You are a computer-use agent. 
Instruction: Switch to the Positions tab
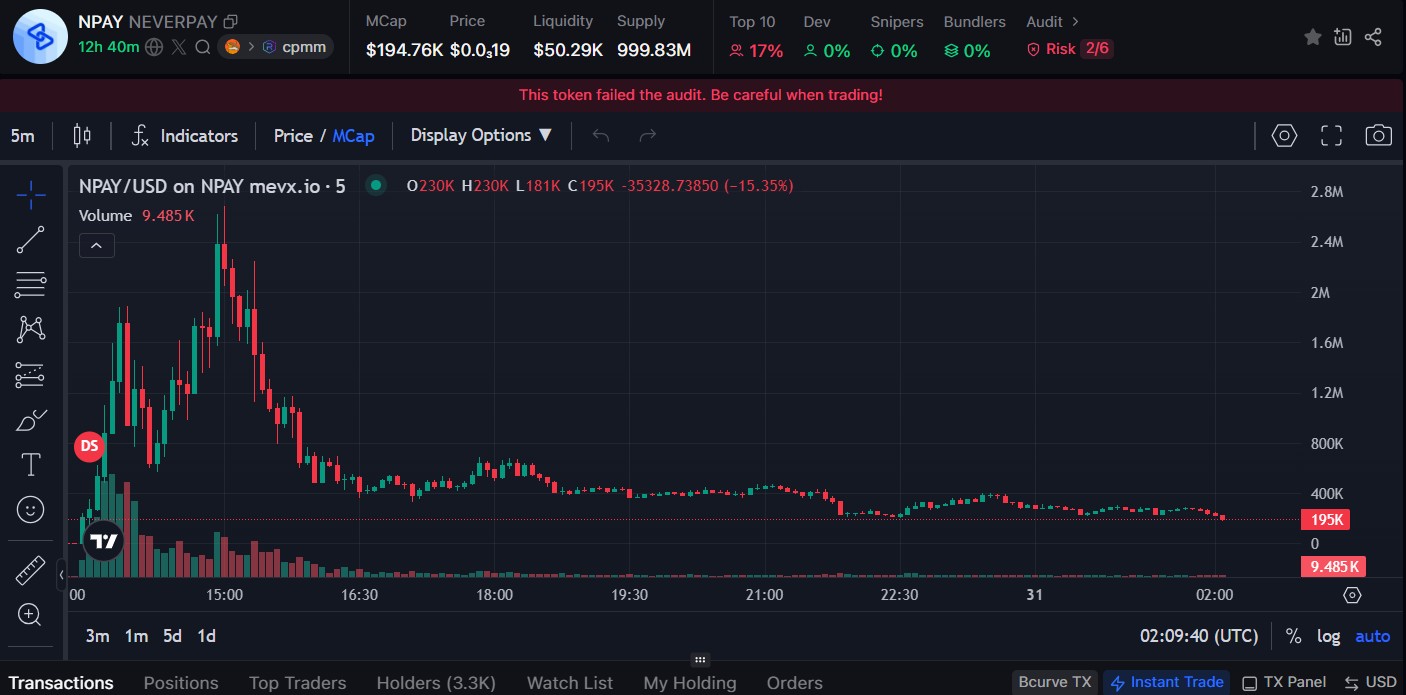(x=181, y=683)
